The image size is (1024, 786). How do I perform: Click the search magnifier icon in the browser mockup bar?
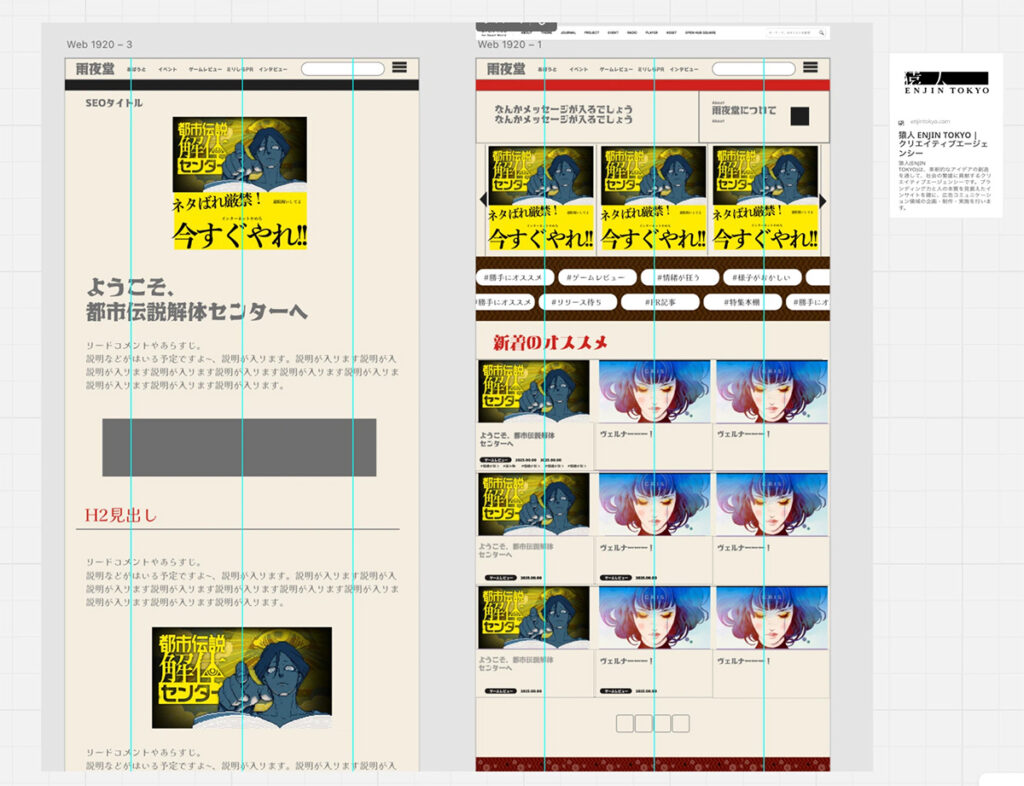820,31
